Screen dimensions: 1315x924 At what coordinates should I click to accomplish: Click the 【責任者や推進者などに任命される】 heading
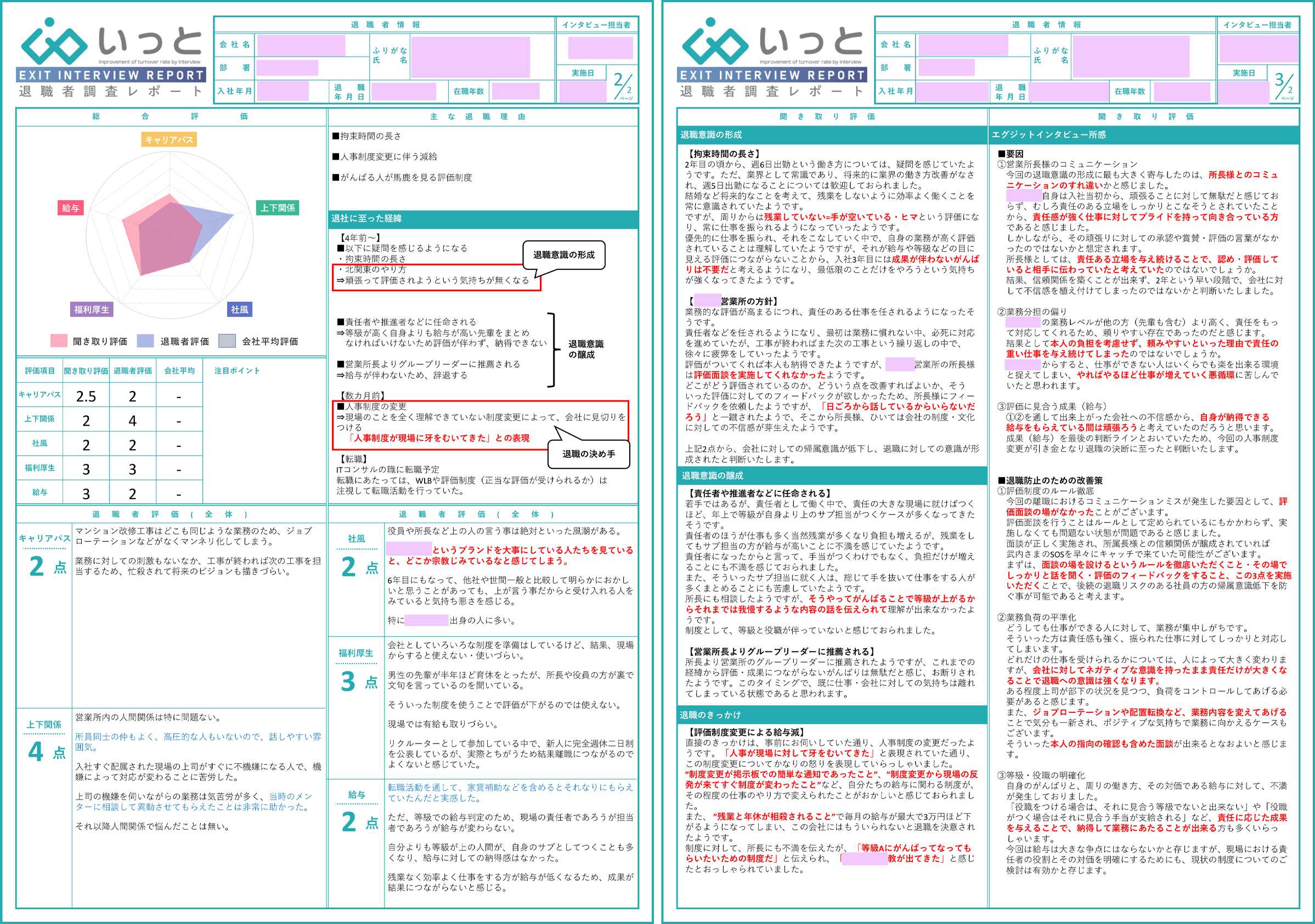coord(759,494)
